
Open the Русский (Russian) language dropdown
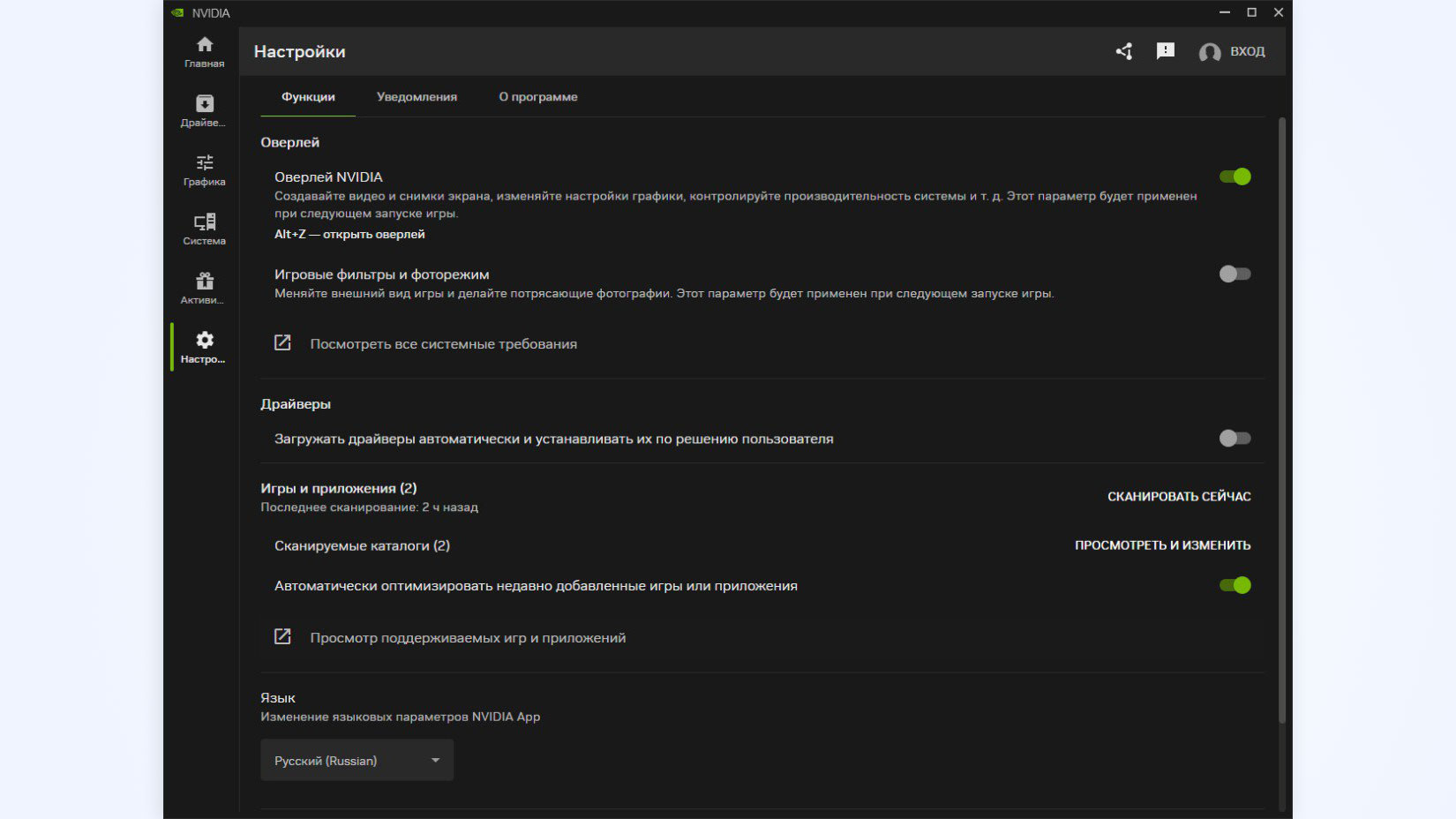tap(356, 760)
